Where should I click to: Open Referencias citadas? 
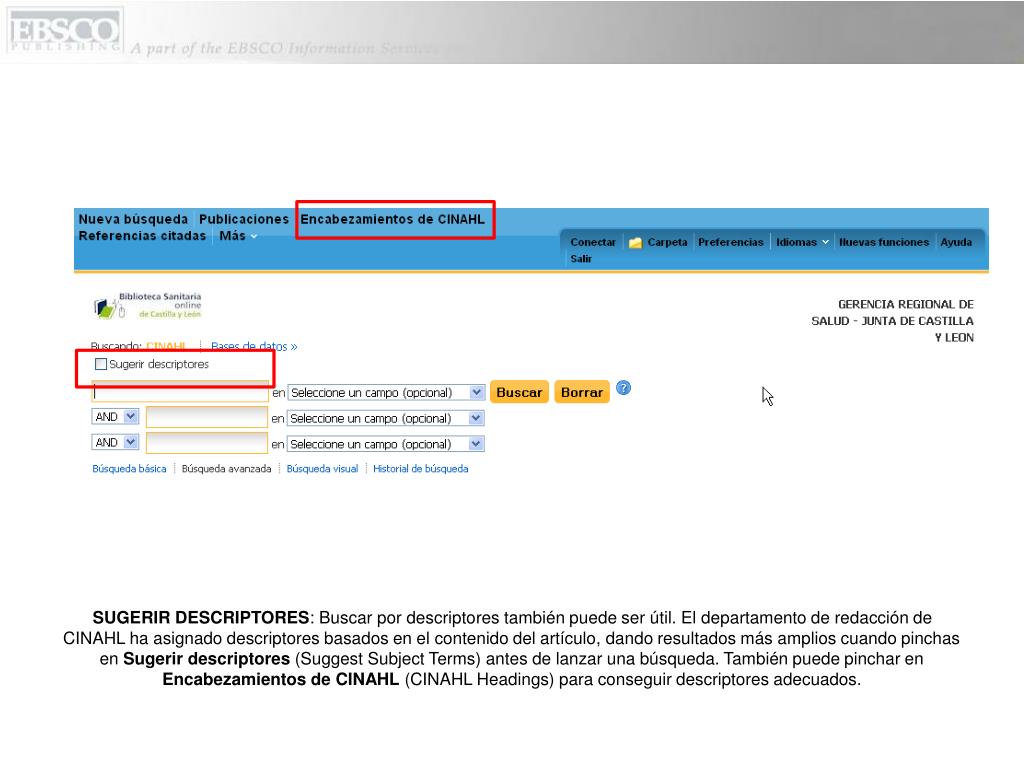pyautogui.click(x=142, y=236)
